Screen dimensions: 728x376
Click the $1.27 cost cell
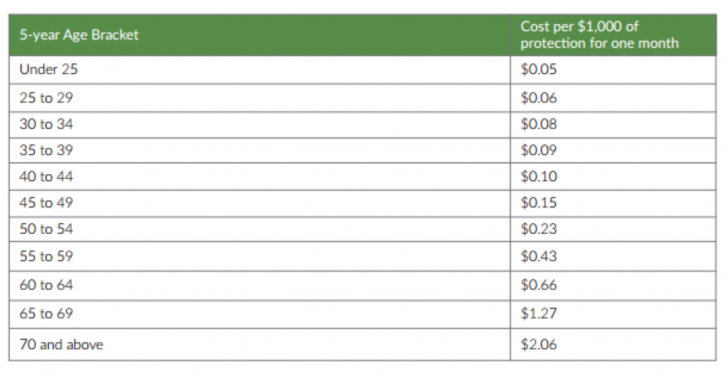613,314
